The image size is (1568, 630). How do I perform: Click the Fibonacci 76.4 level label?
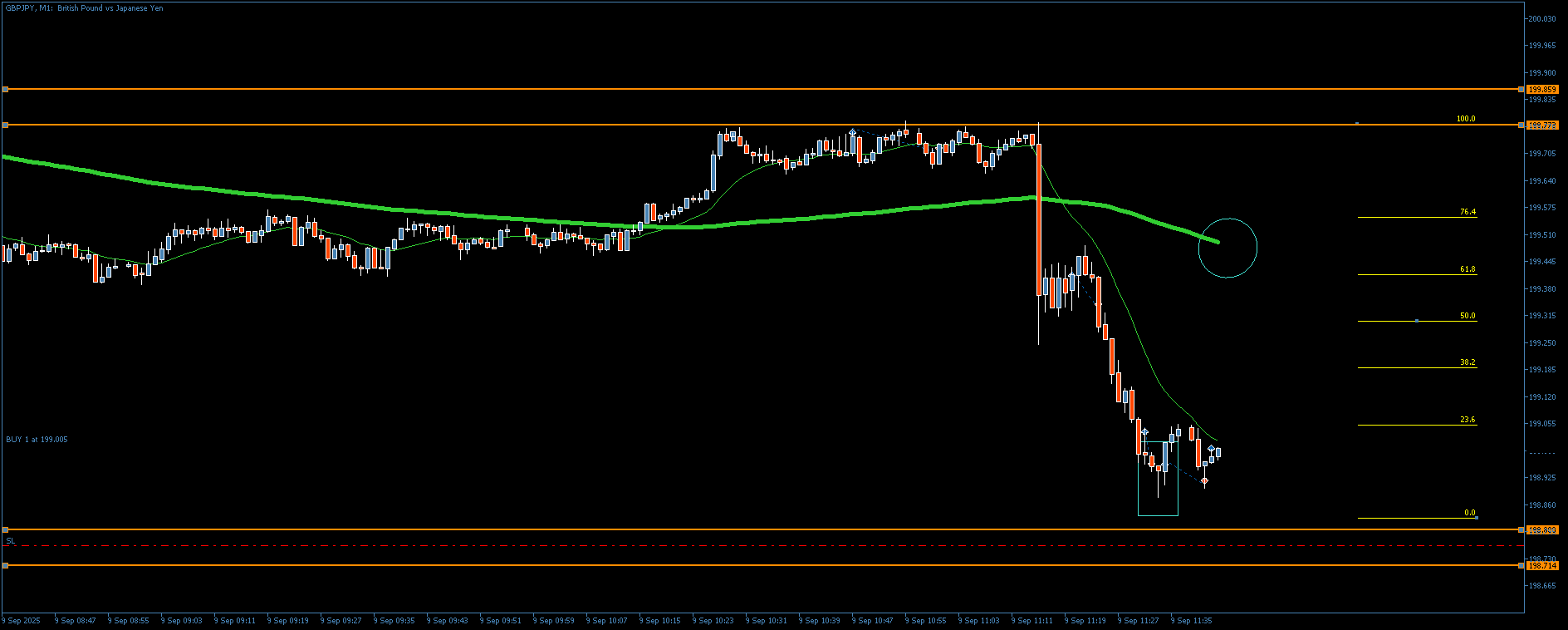(x=1468, y=212)
